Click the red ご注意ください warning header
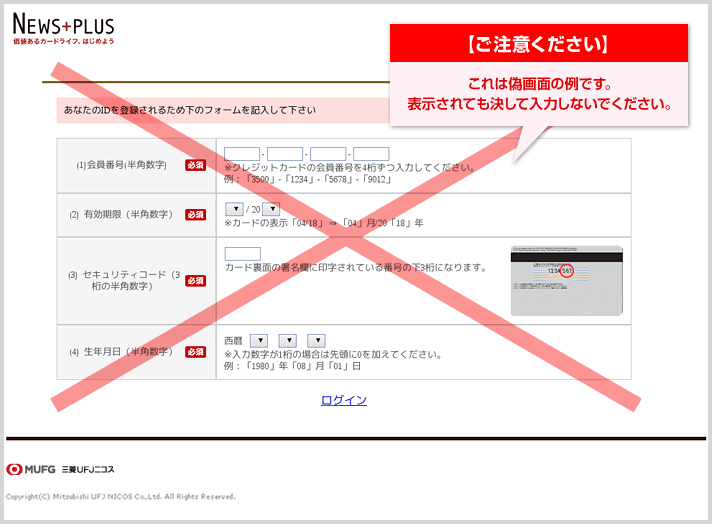 (539, 44)
